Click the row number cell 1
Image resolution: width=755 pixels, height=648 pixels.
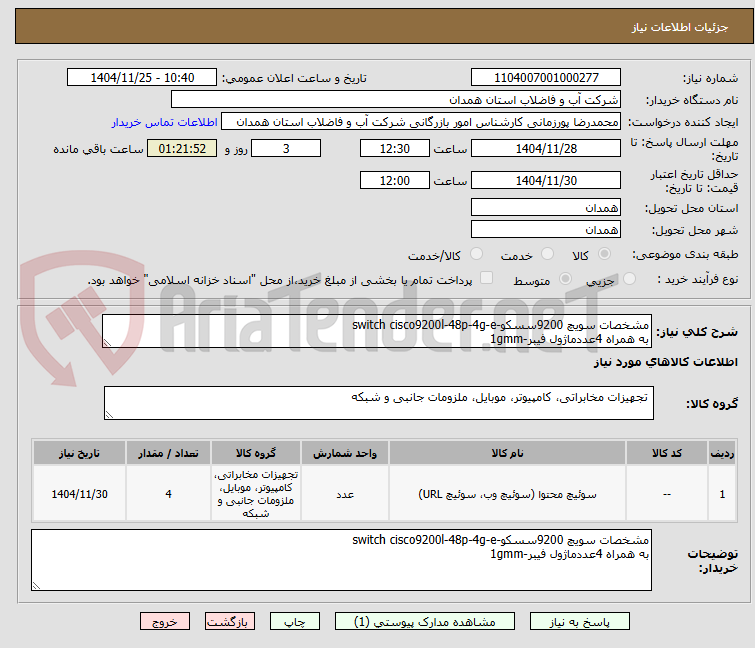[x=722, y=494]
